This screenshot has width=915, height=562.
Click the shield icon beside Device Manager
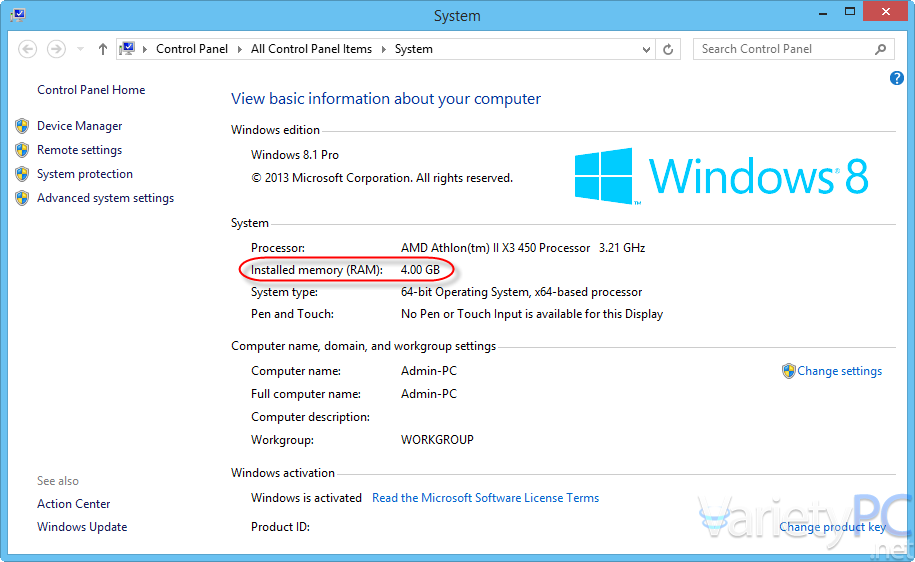pyautogui.click(x=22, y=126)
